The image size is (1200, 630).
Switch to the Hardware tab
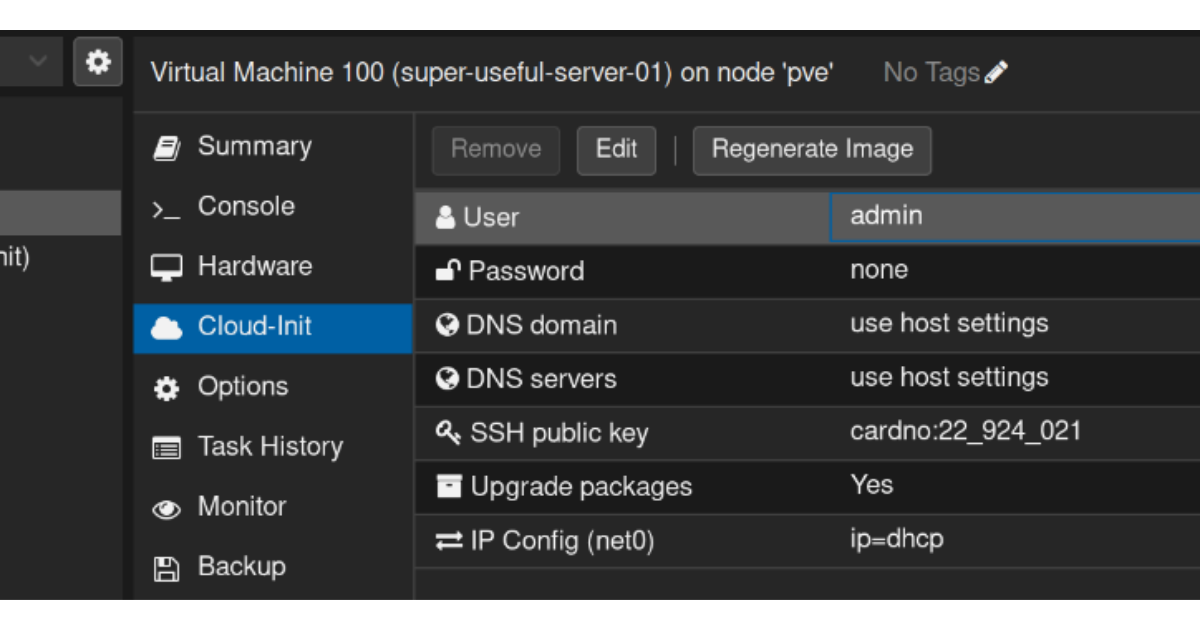(x=254, y=267)
